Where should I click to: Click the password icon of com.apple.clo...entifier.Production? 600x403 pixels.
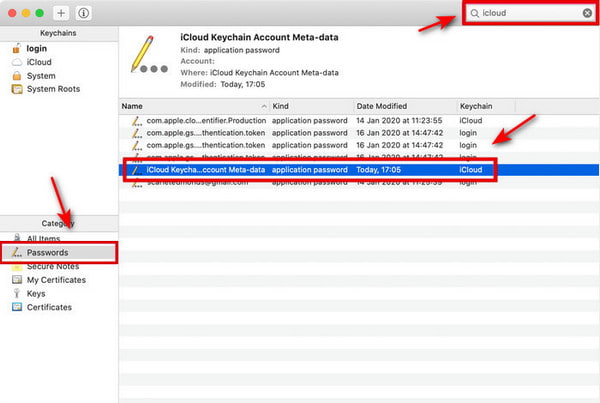coord(136,121)
